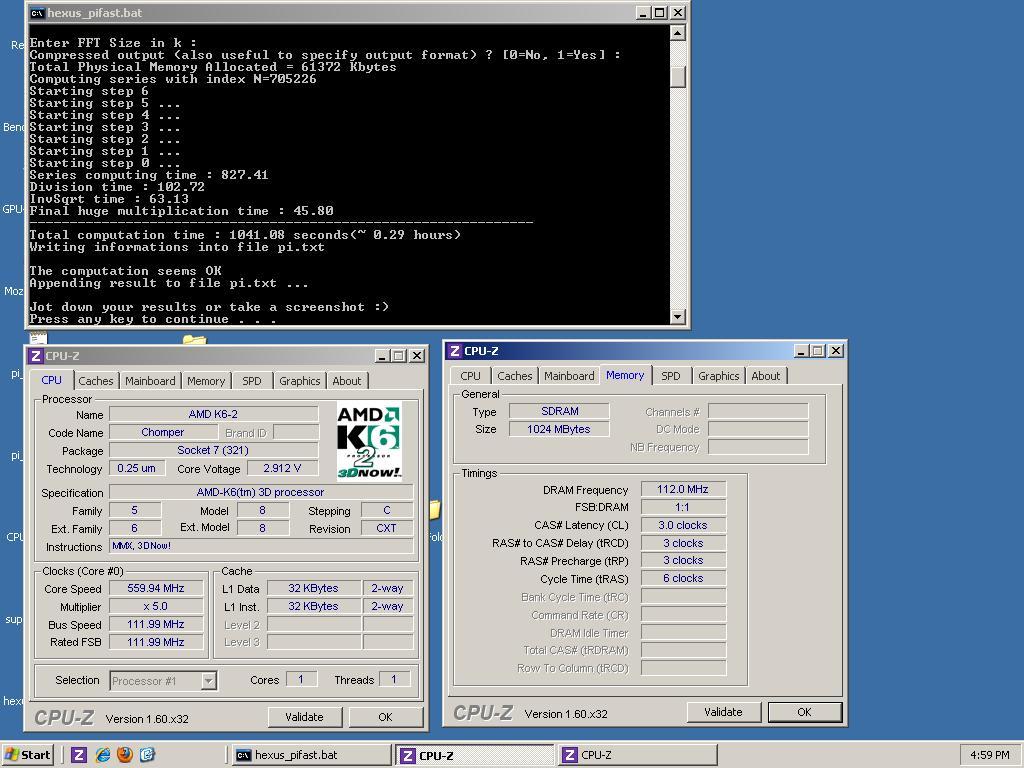Switch to hexus_pifast.bat taskbar button
The width and height of the screenshot is (1024, 768).
310,755
